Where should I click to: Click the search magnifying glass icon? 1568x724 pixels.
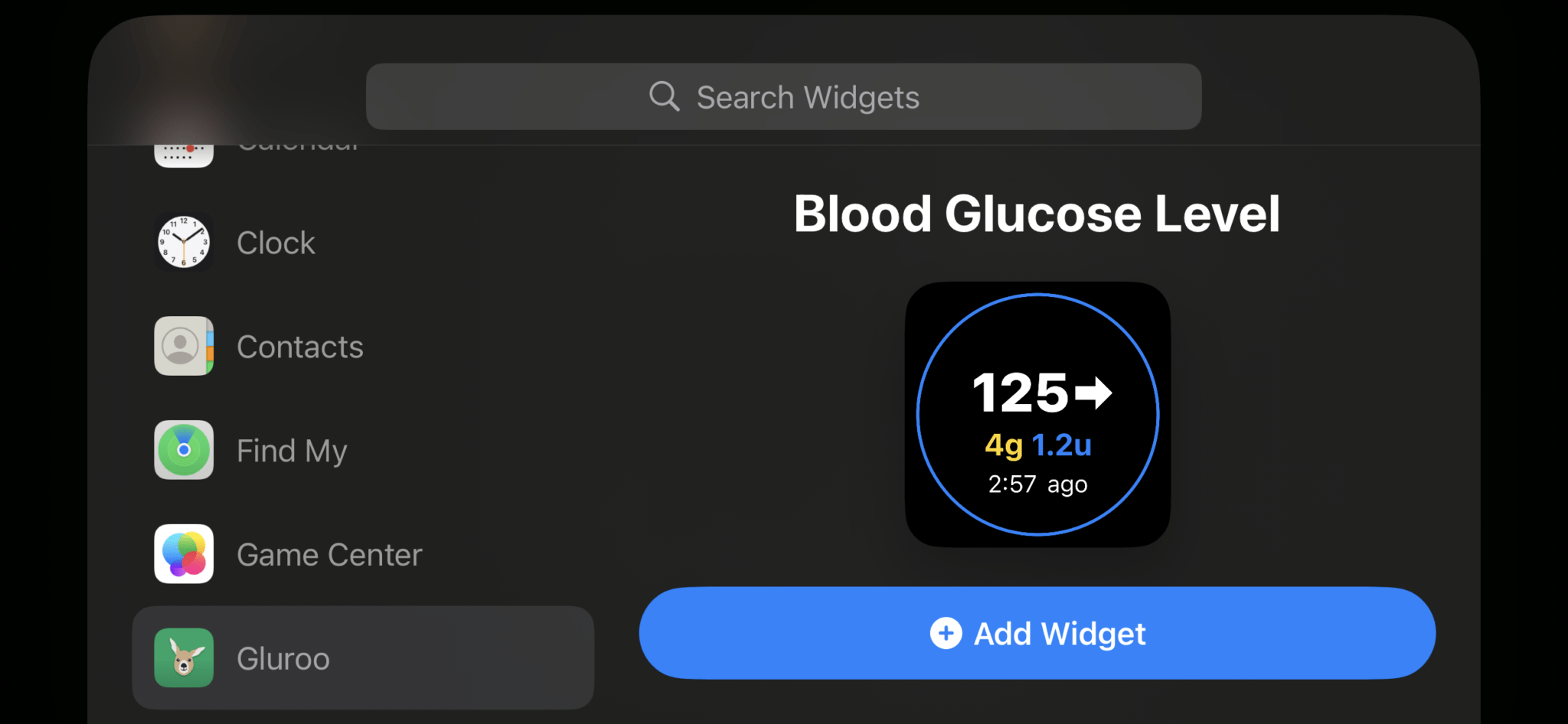click(x=663, y=96)
